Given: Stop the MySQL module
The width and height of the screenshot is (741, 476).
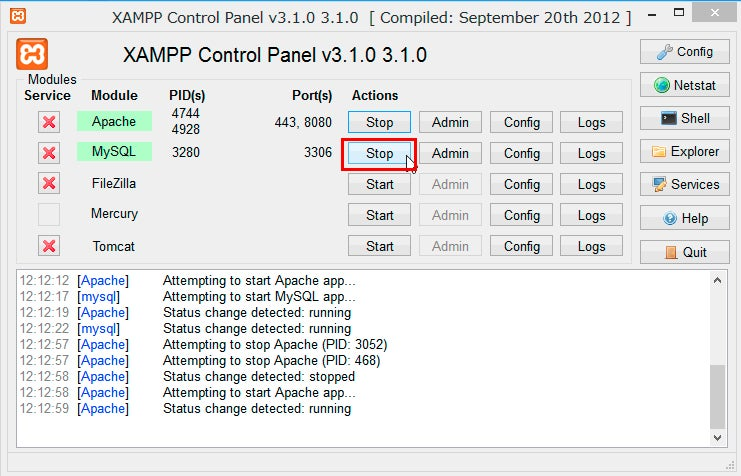Looking at the screenshot, I should [379, 153].
